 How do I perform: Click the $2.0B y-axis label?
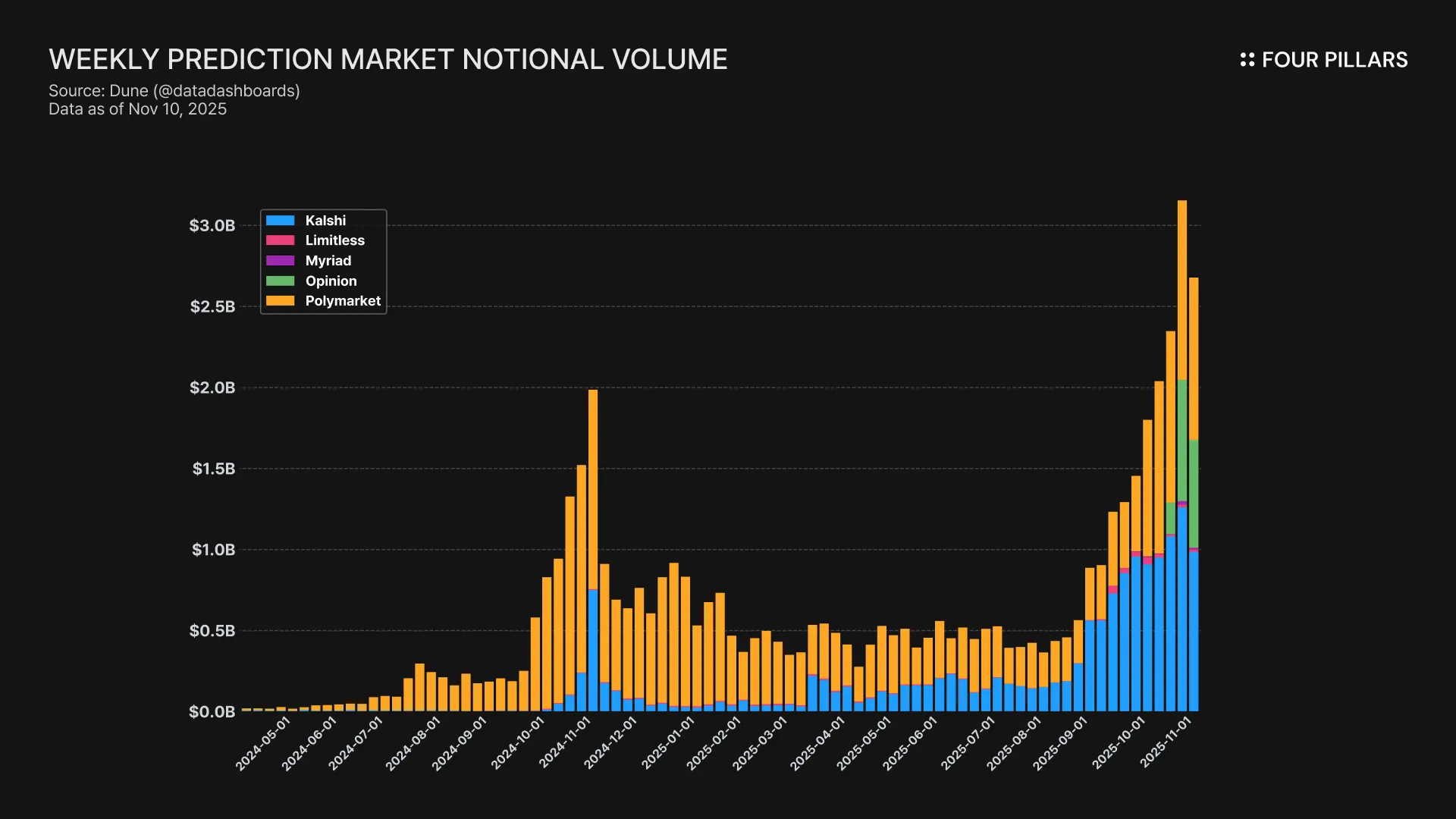(212, 388)
